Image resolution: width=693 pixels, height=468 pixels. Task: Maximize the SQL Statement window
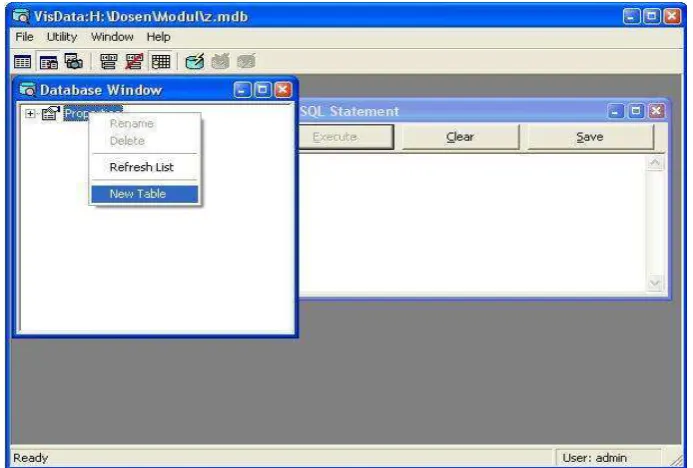636,111
